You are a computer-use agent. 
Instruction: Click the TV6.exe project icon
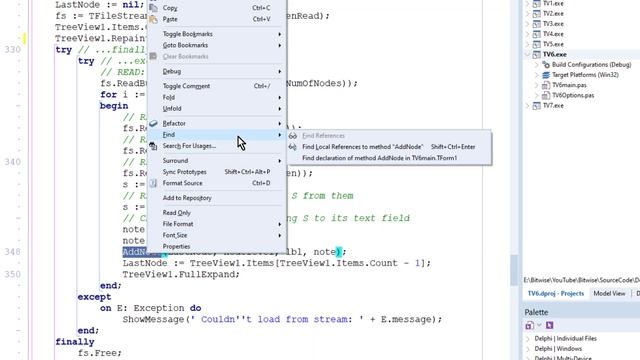point(537,54)
